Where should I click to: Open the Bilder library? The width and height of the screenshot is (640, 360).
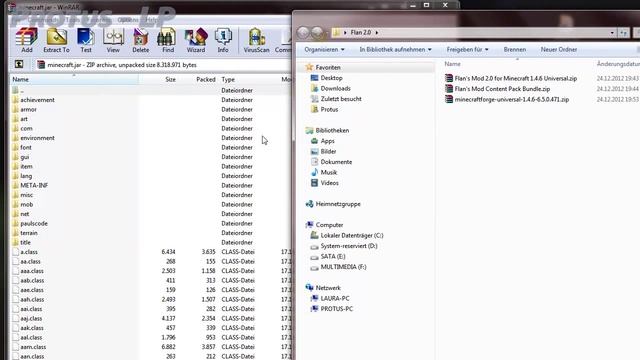pyautogui.click(x=328, y=151)
